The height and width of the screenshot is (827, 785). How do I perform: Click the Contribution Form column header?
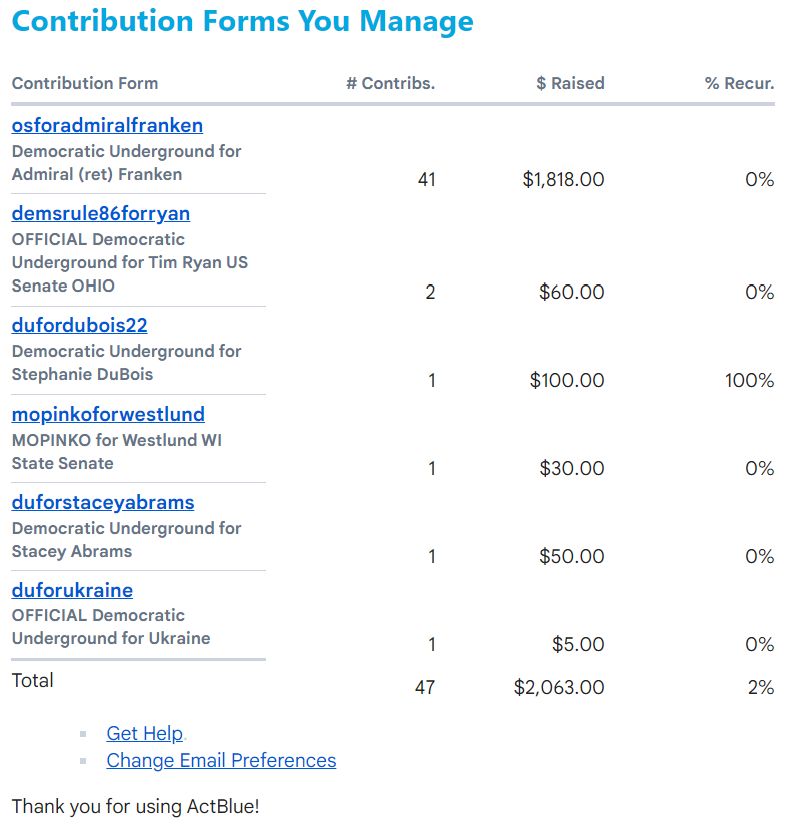pyautogui.click(x=85, y=84)
